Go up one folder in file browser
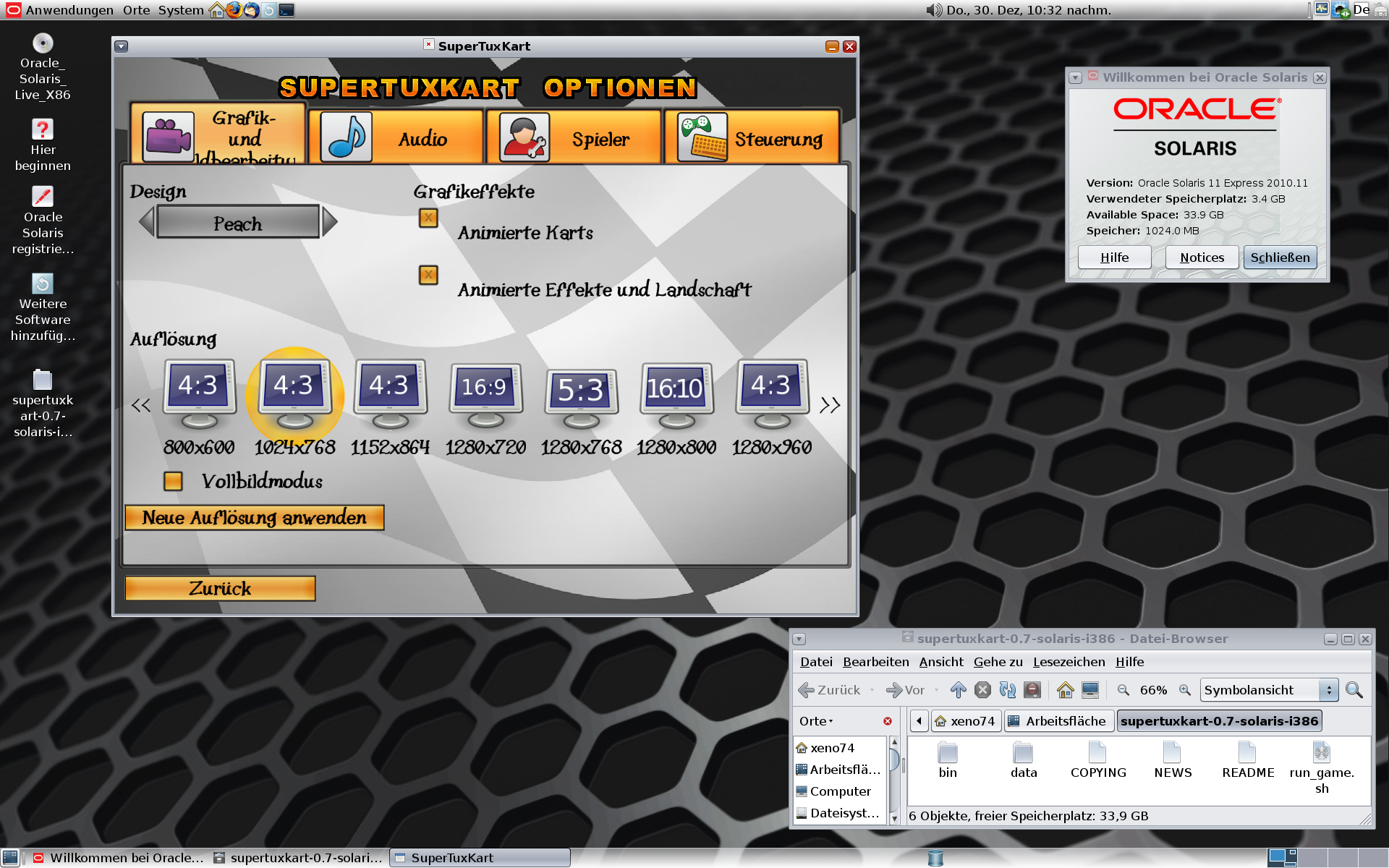 958,690
